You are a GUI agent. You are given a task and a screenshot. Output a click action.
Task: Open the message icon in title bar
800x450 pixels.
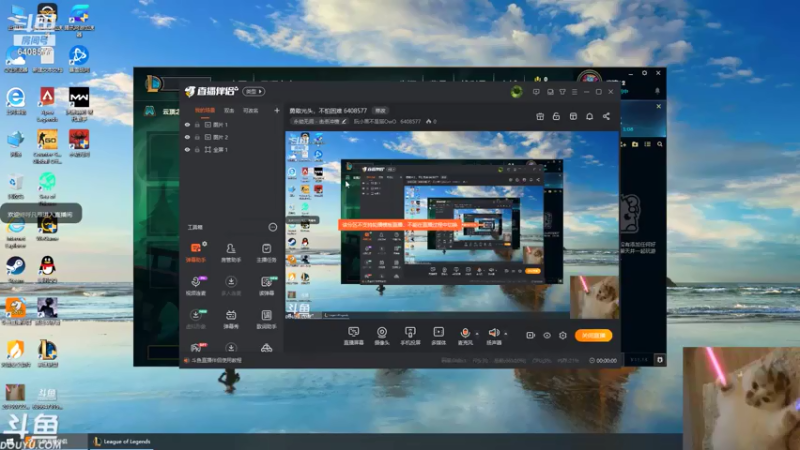click(x=536, y=92)
